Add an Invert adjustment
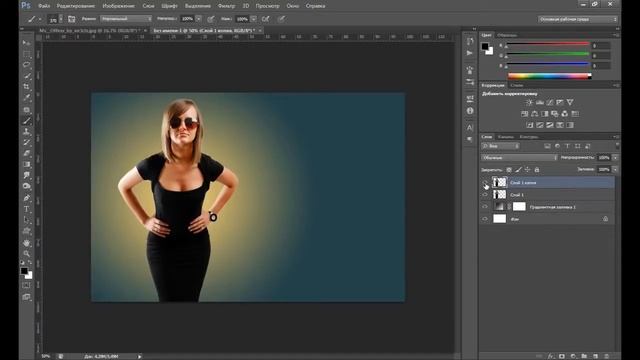This screenshot has height=360, width=640. click(530, 125)
